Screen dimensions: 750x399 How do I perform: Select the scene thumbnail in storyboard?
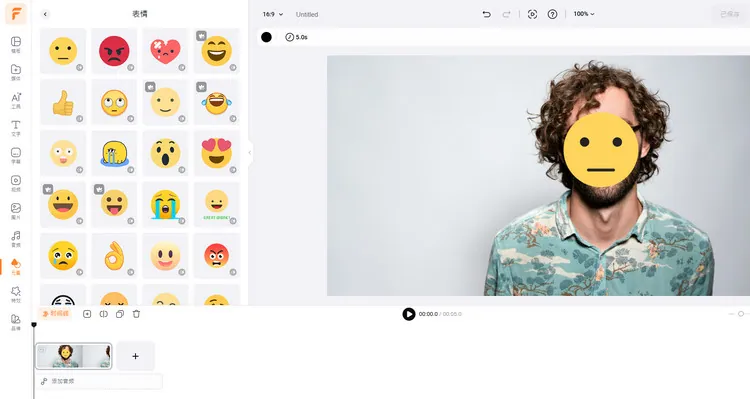click(x=74, y=356)
